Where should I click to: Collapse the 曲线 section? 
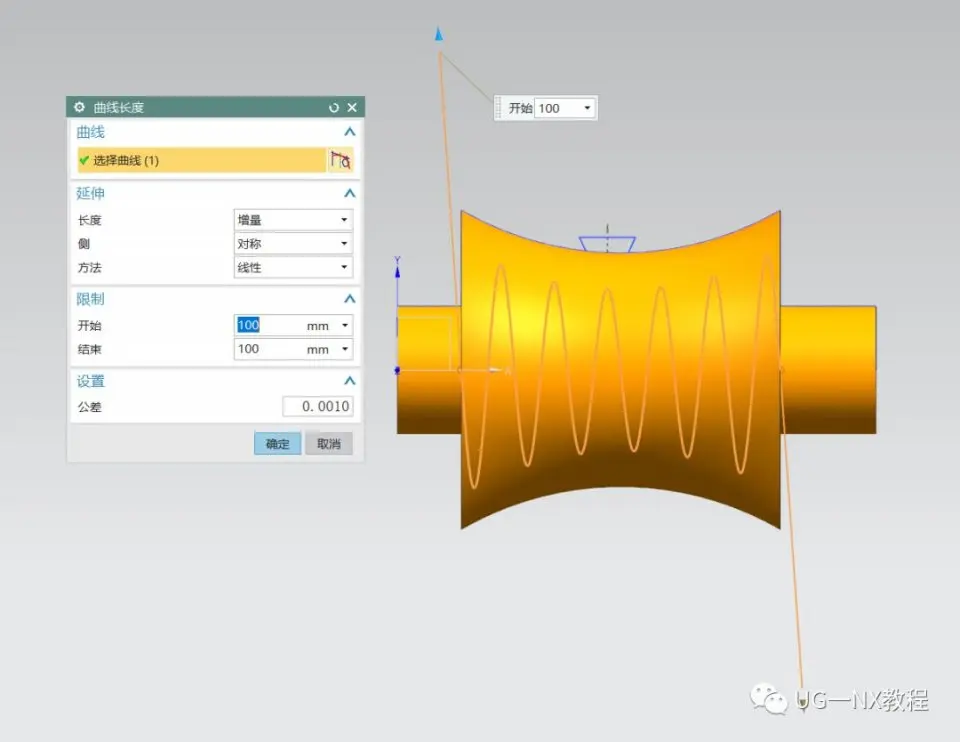pos(350,132)
